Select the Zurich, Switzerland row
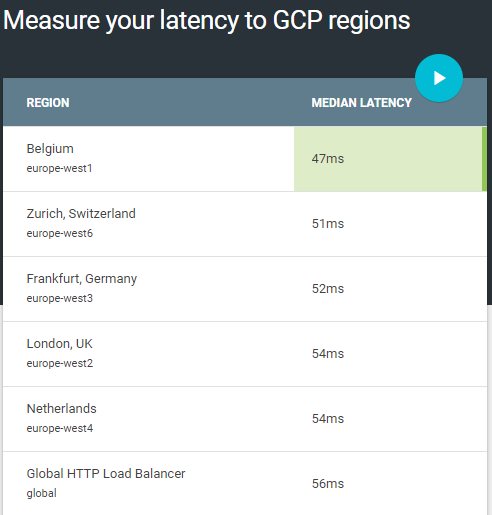 click(x=245, y=224)
